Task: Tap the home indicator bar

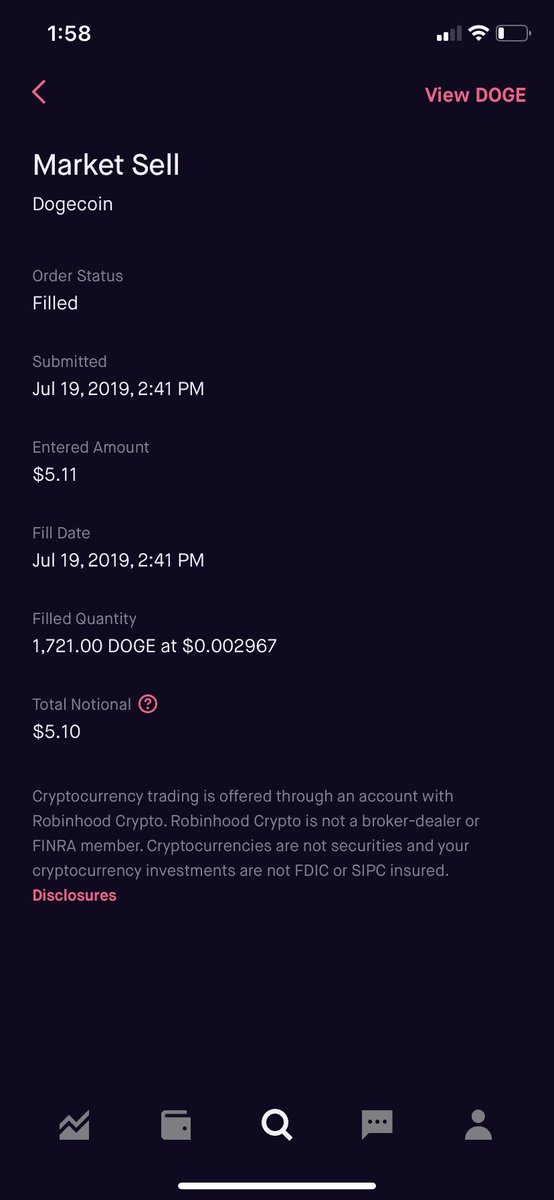Action: [x=277, y=1185]
